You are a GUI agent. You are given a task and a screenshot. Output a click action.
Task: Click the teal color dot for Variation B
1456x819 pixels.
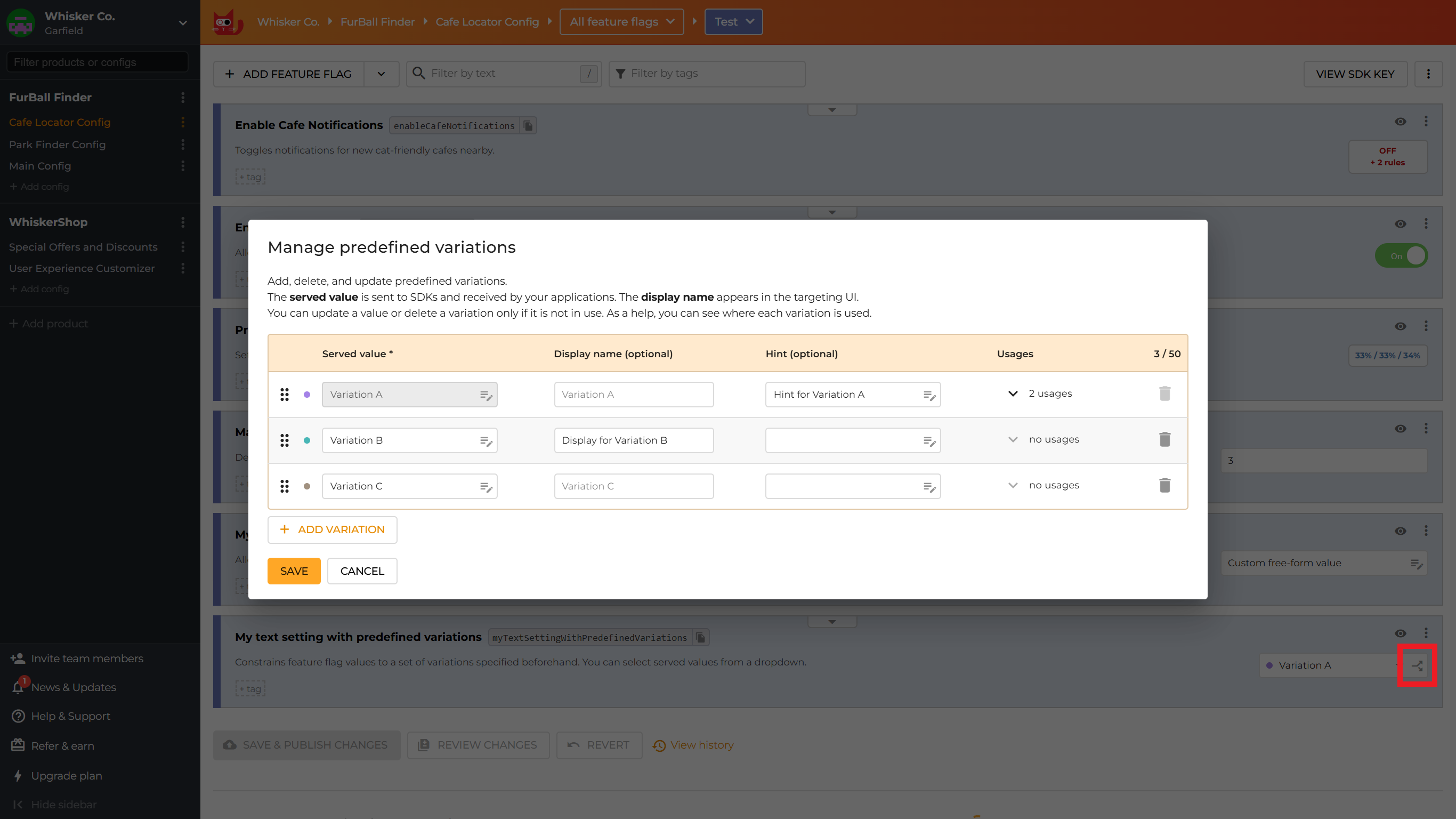pos(307,440)
